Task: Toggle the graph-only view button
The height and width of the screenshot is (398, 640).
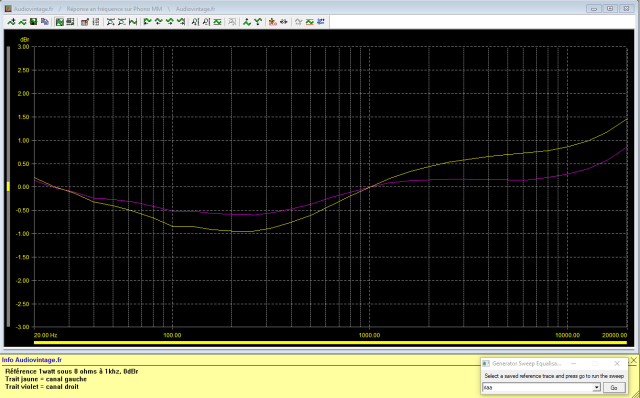Action: click(60, 22)
